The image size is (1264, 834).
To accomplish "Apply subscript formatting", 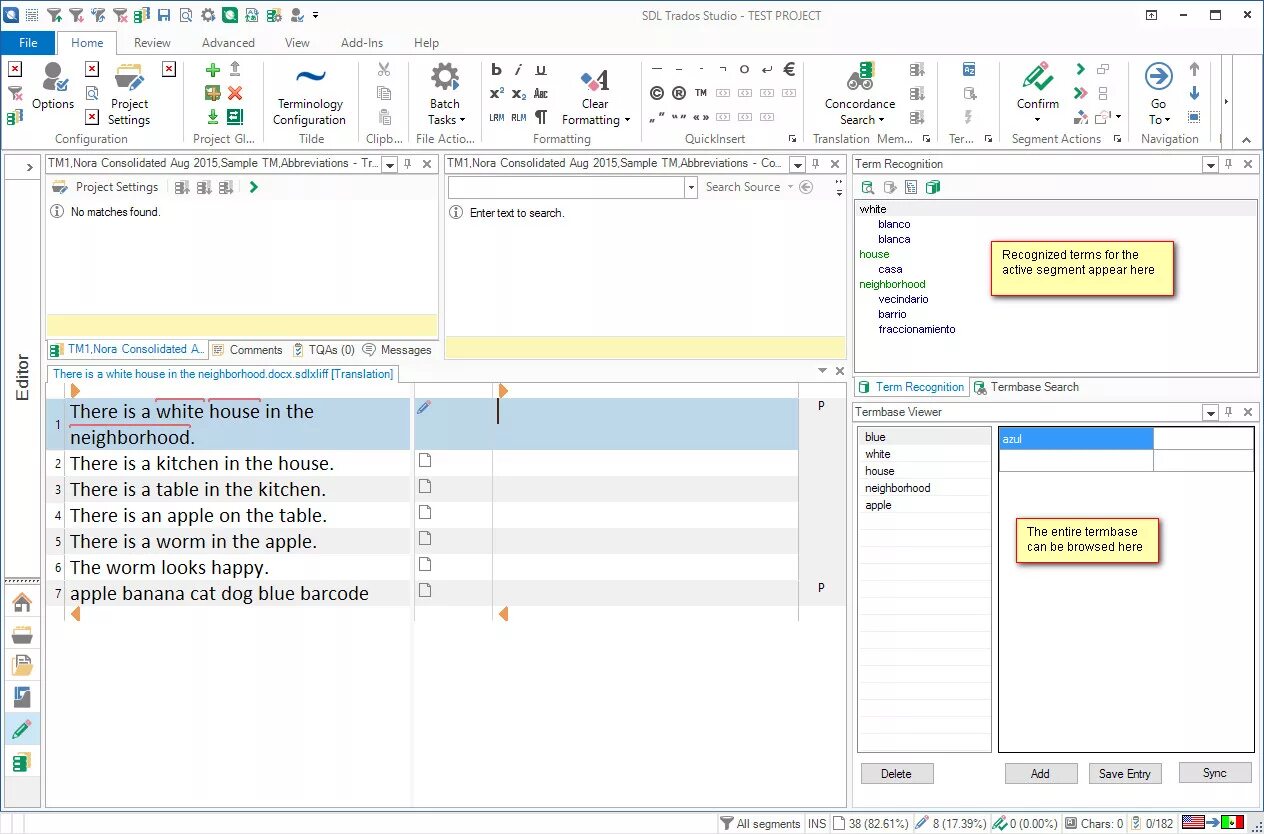I will 519,93.
